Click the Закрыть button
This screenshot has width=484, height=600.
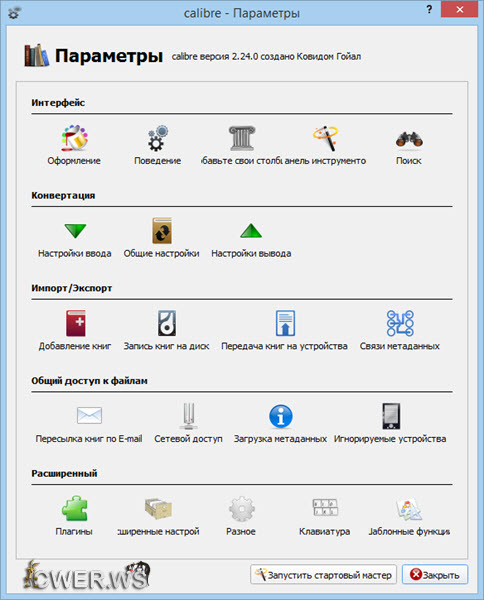(x=435, y=575)
